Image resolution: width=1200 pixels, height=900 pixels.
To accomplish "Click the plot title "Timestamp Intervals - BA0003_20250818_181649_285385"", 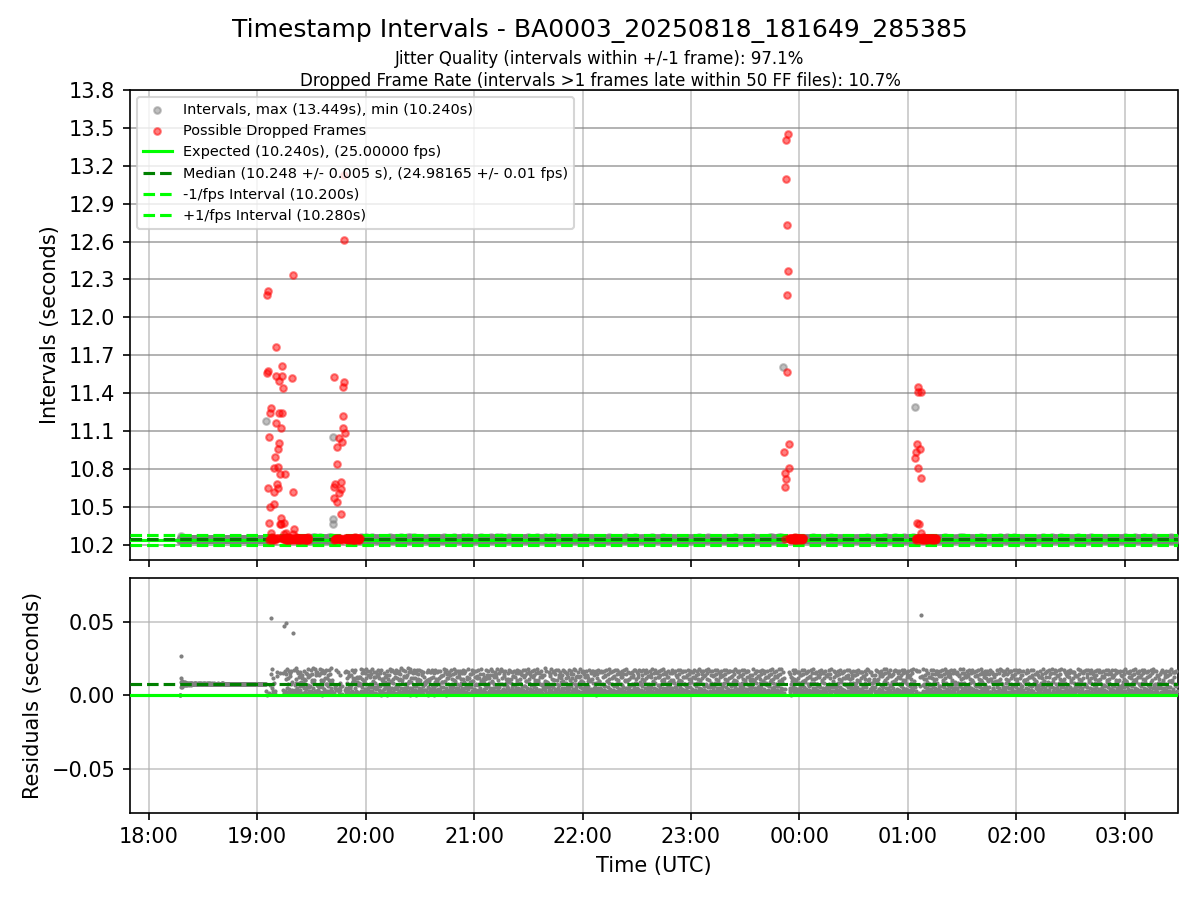I will pos(599,29).
